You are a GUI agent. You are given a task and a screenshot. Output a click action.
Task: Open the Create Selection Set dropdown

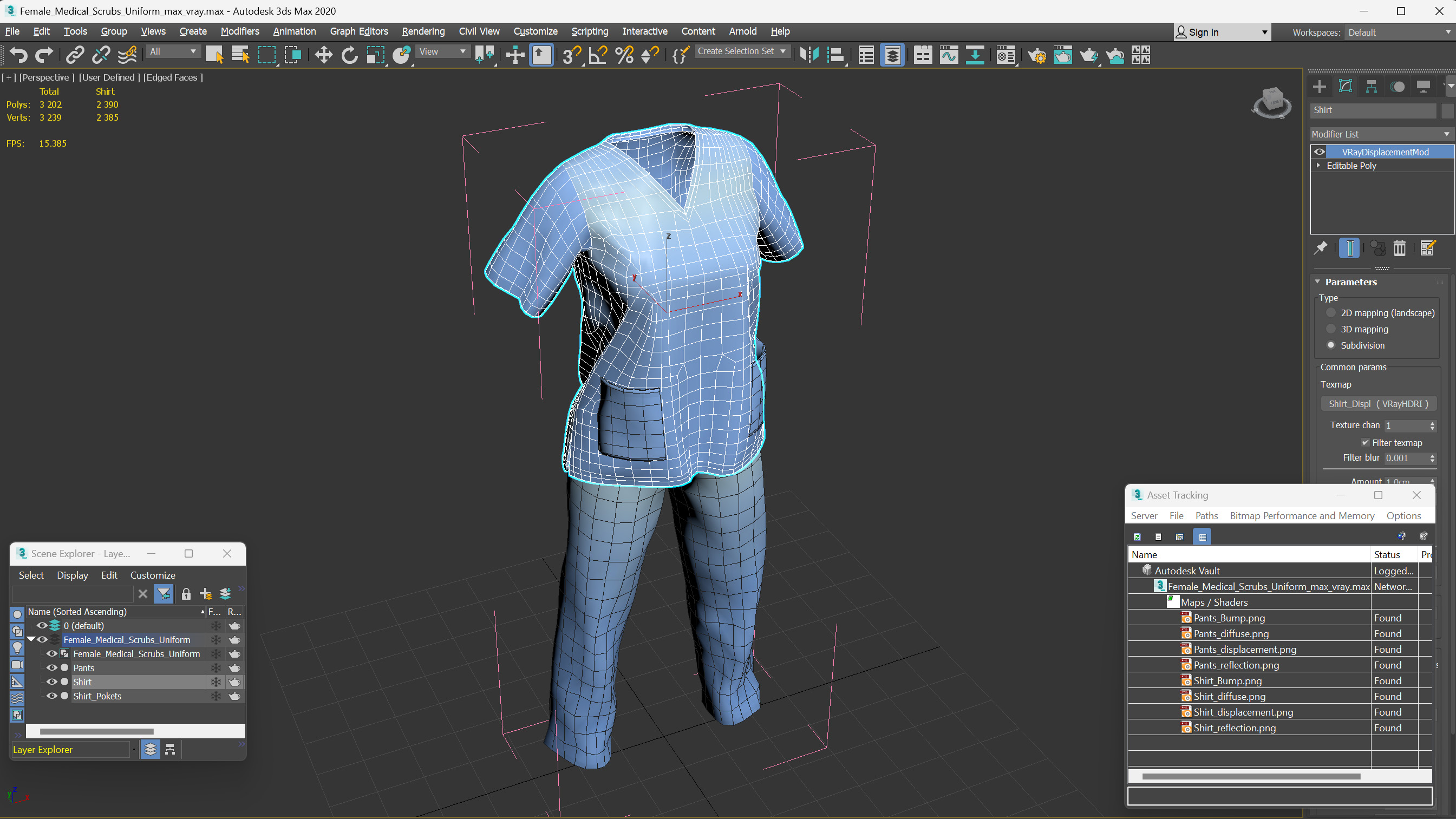coord(742,51)
